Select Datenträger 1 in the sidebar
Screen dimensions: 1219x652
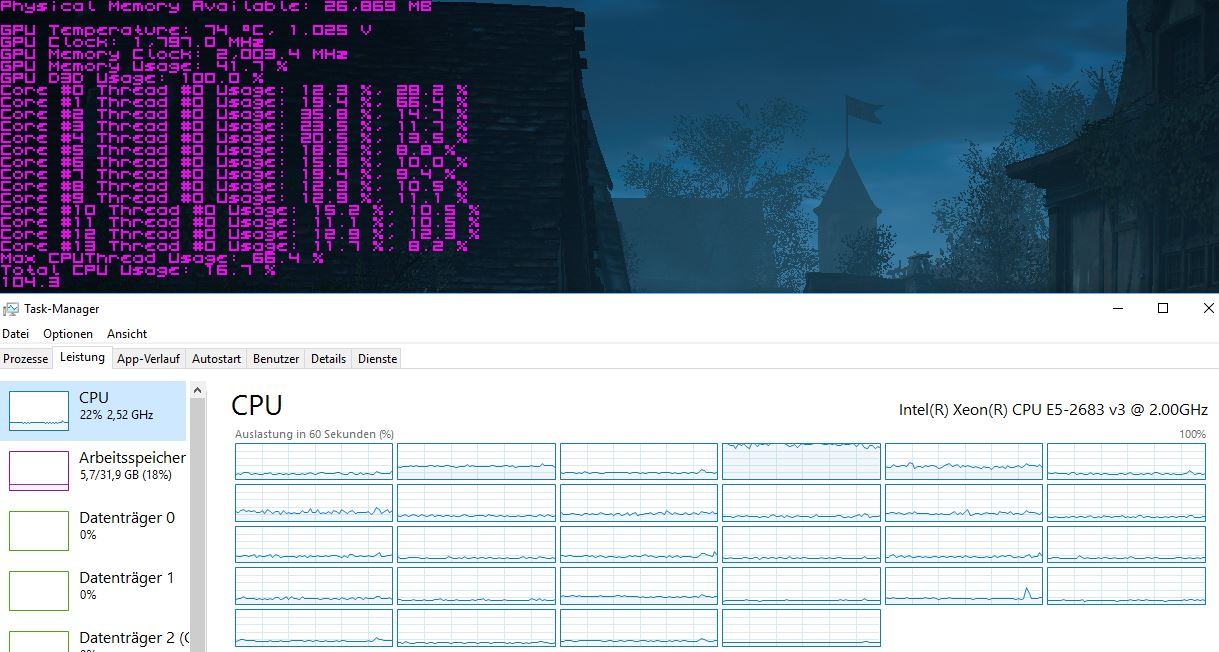[93, 590]
